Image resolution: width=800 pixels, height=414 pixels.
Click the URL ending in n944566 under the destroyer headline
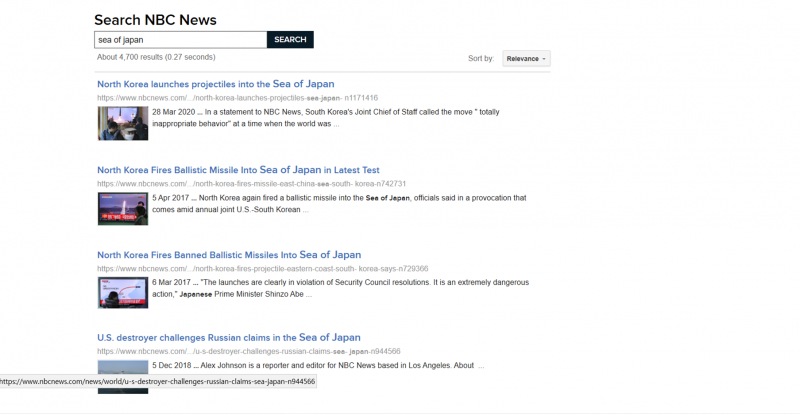[x=248, y=352]
